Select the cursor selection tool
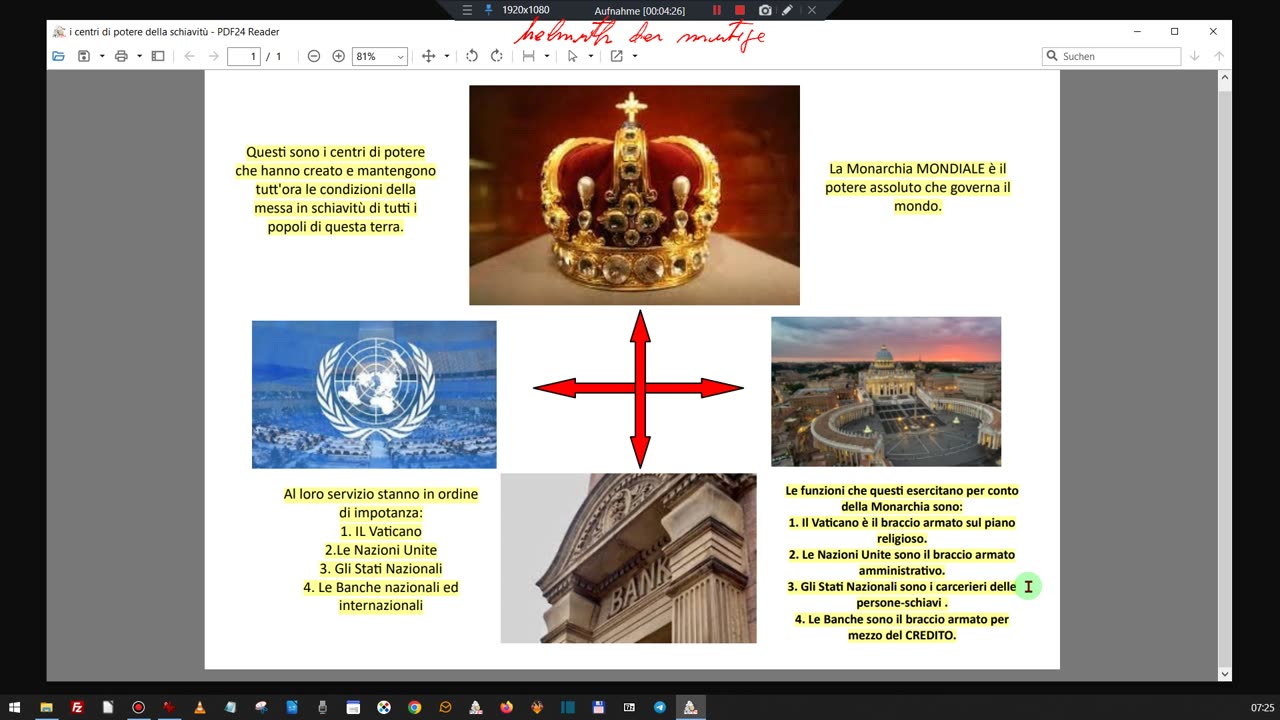Viewport: 1280px width, 720px height. click(x=572, y=56)
